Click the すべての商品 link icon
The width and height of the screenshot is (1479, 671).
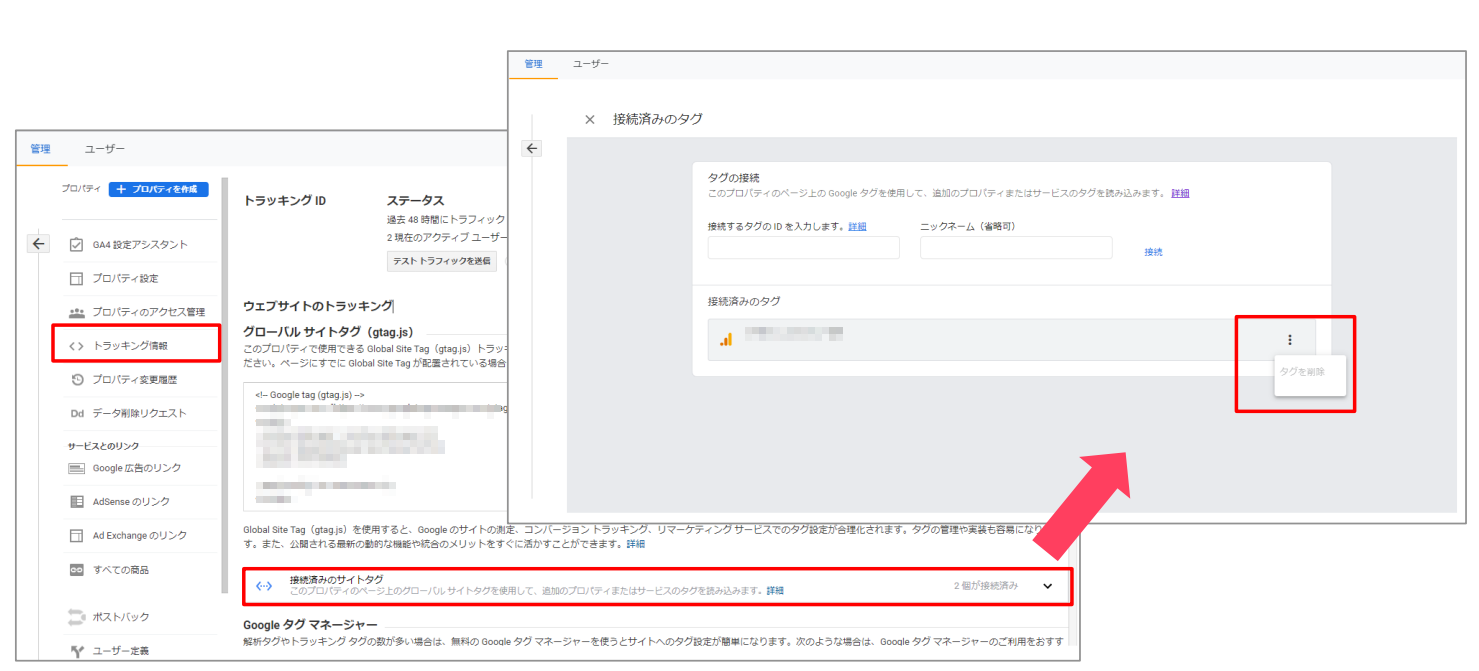click(76, 570)
